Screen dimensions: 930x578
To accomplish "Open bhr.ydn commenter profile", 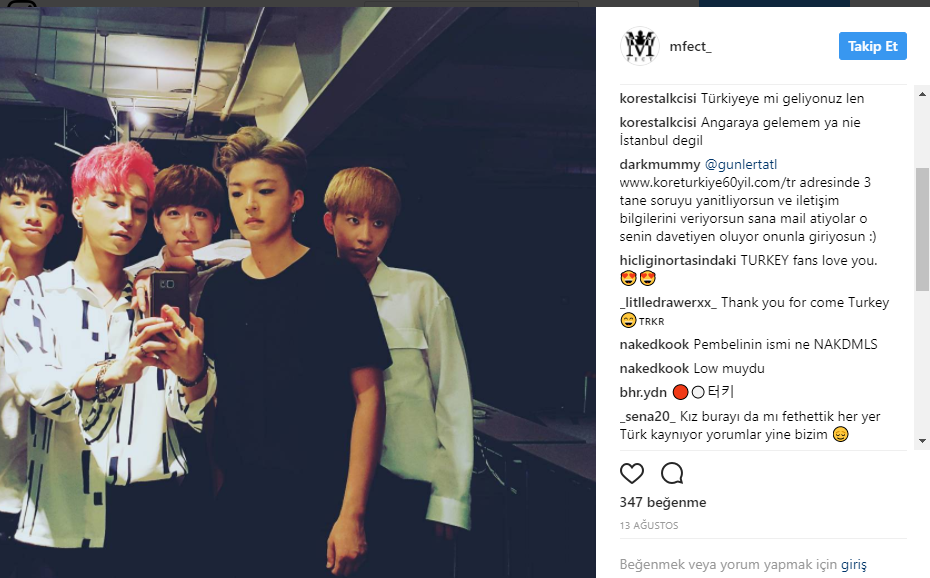I will (643, 392).
